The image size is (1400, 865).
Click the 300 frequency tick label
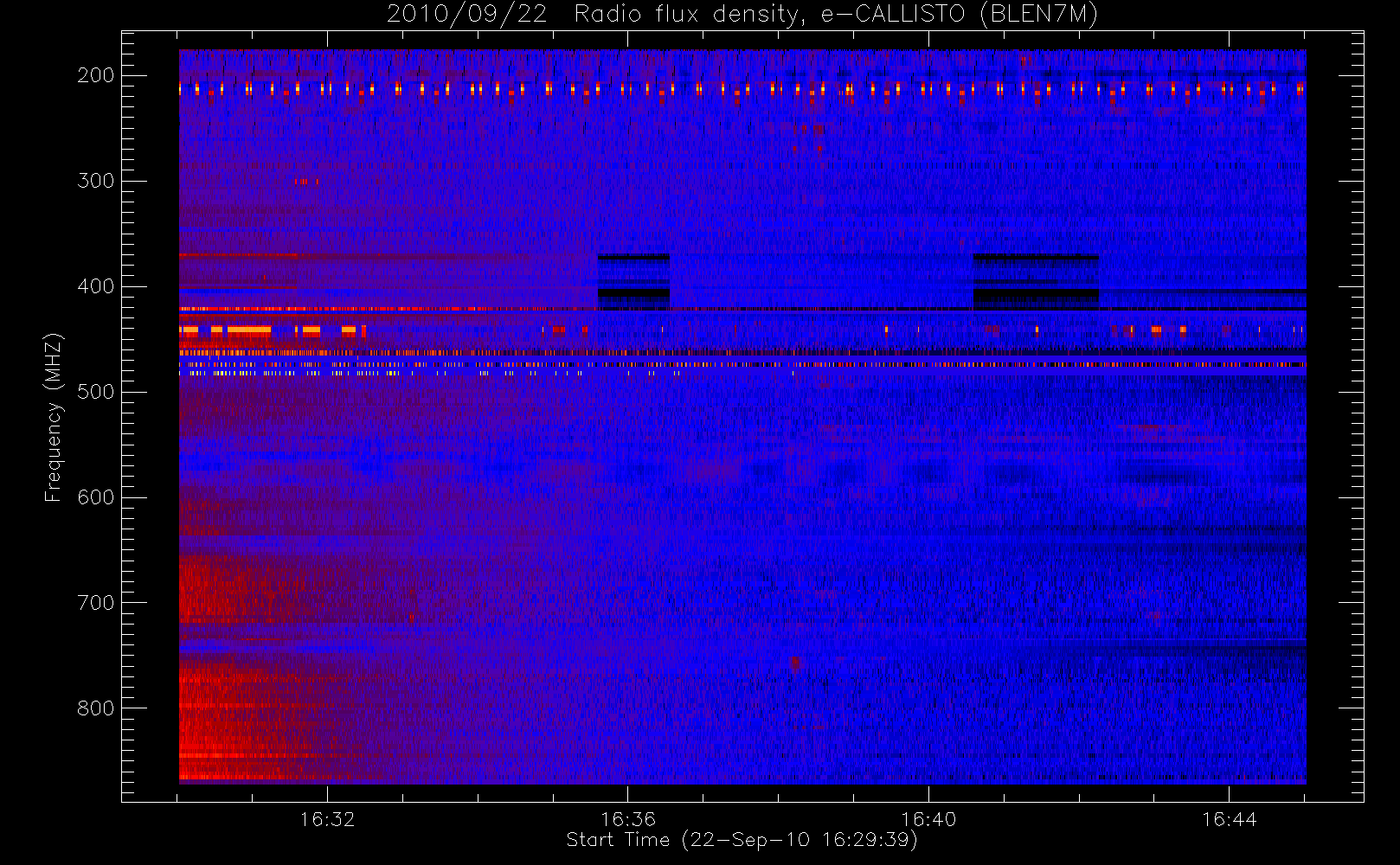click(x=96, y=181)
